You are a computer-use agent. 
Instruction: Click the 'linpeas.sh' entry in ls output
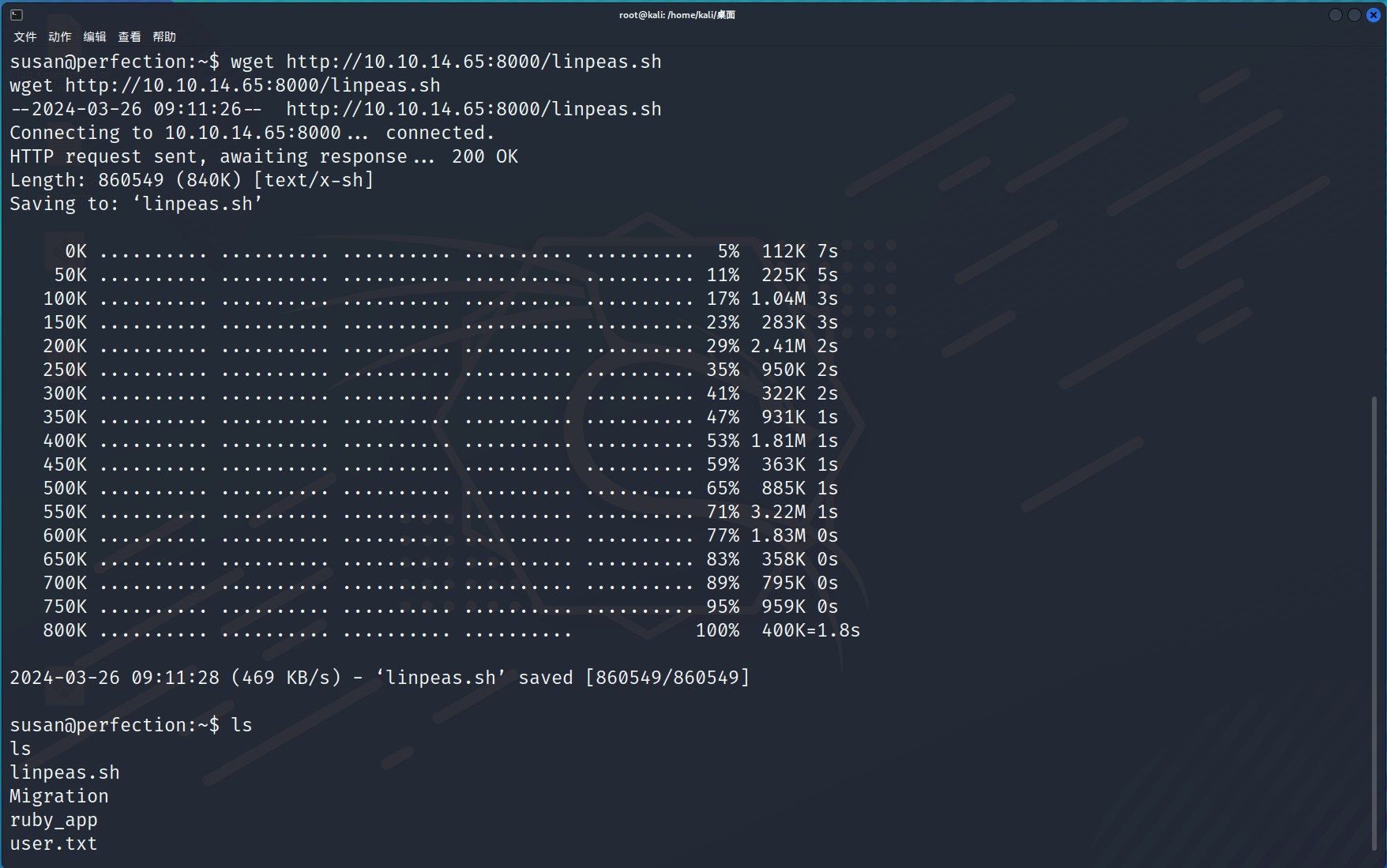click(65, 772)
